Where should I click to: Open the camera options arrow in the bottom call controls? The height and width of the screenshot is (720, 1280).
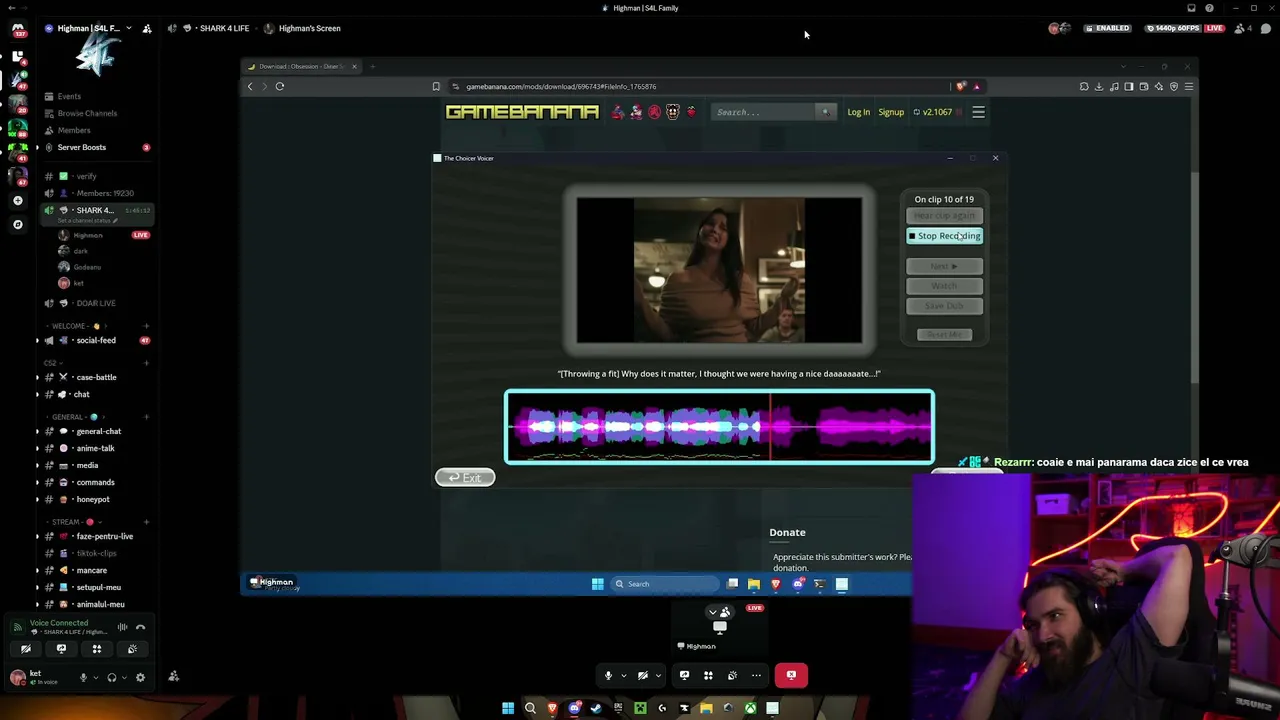pyautogui.click(x=658, y=675)
